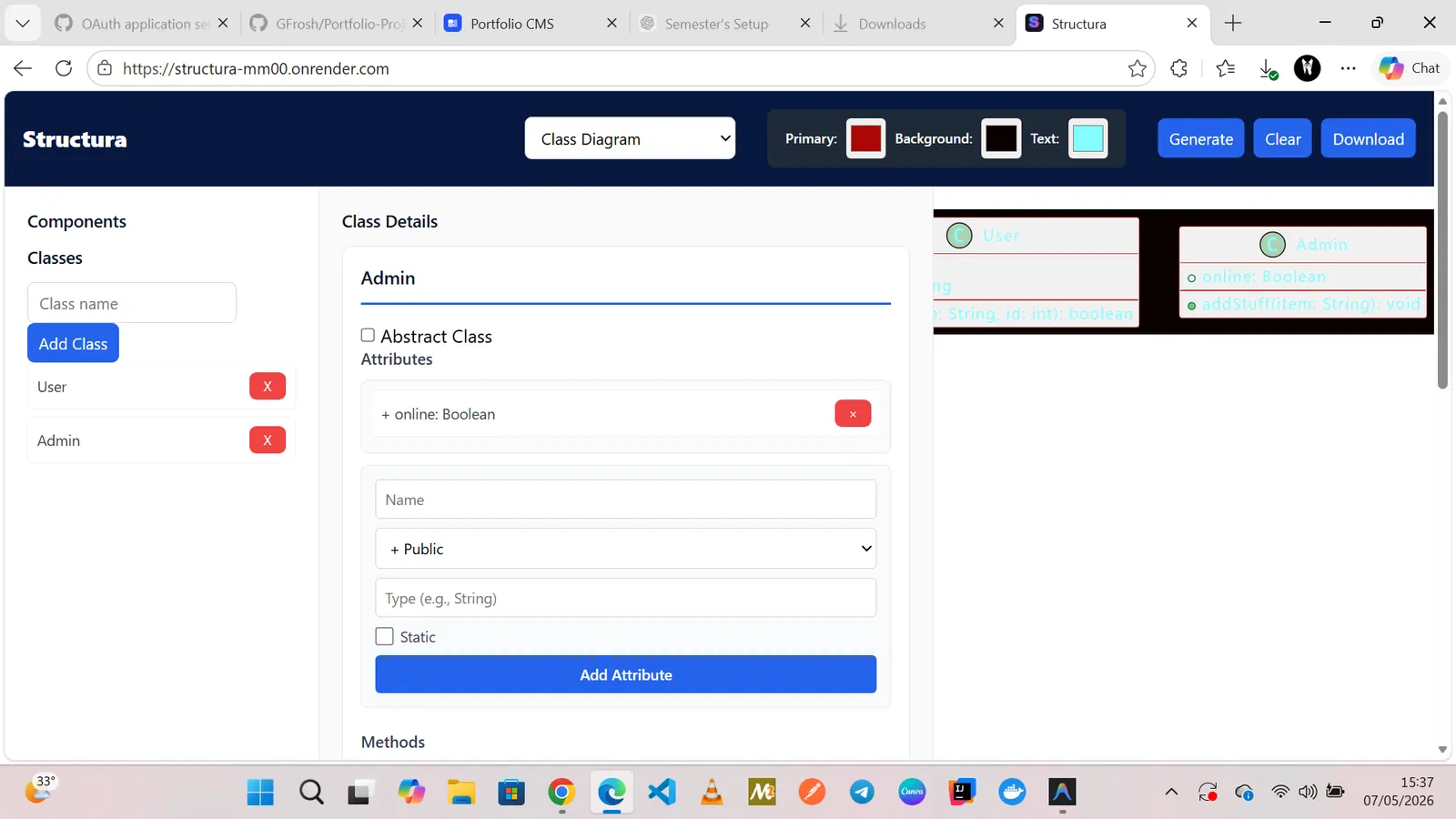
Task: Focus the attribute Name input field
Action: (626, 500)
